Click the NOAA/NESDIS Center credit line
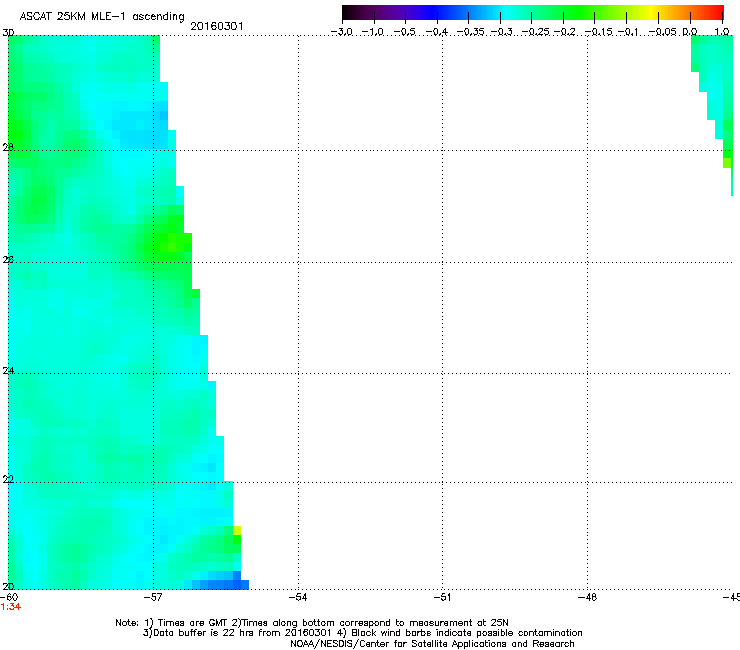This screenshot has height=650, width=740. 432,644
